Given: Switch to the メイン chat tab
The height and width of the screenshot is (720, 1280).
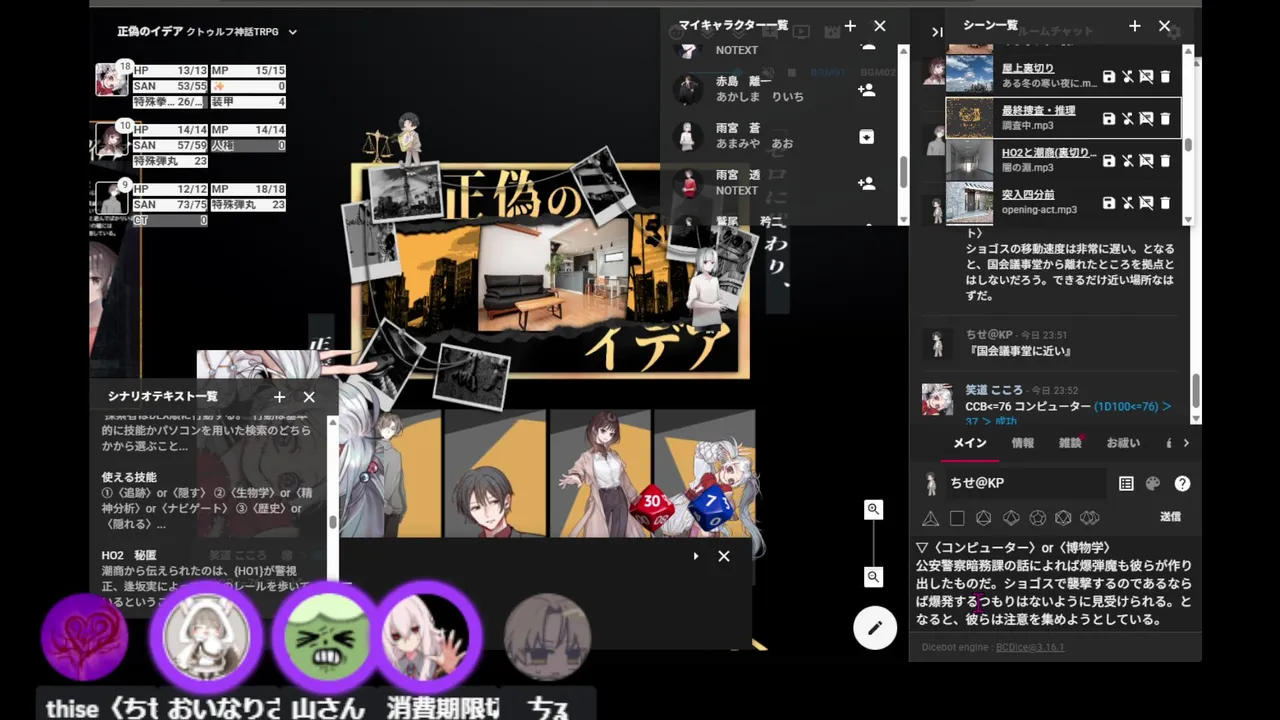Looking at the screenshot, I should pyautogui.click(x=969, y=443).
